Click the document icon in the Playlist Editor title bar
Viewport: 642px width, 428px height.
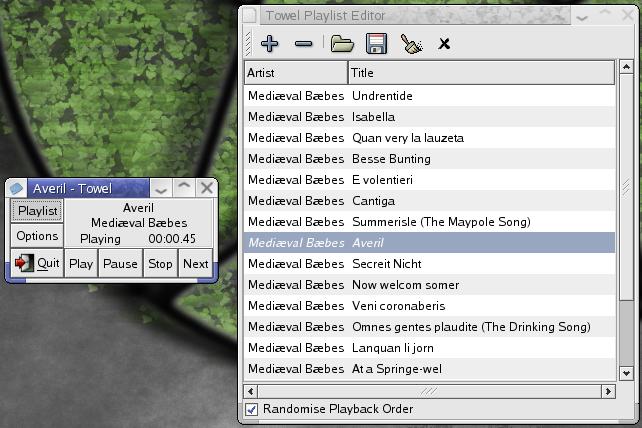pos(249,16)
